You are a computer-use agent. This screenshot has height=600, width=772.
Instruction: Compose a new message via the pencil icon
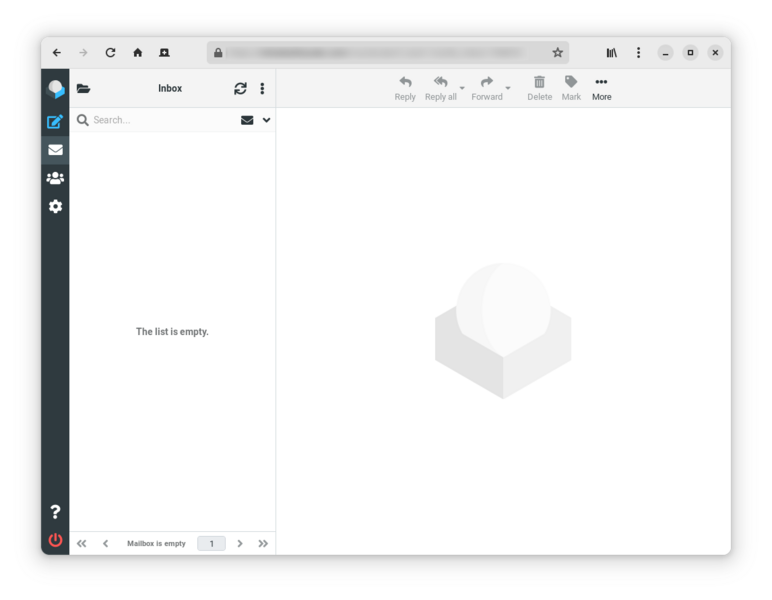(55, 121)
